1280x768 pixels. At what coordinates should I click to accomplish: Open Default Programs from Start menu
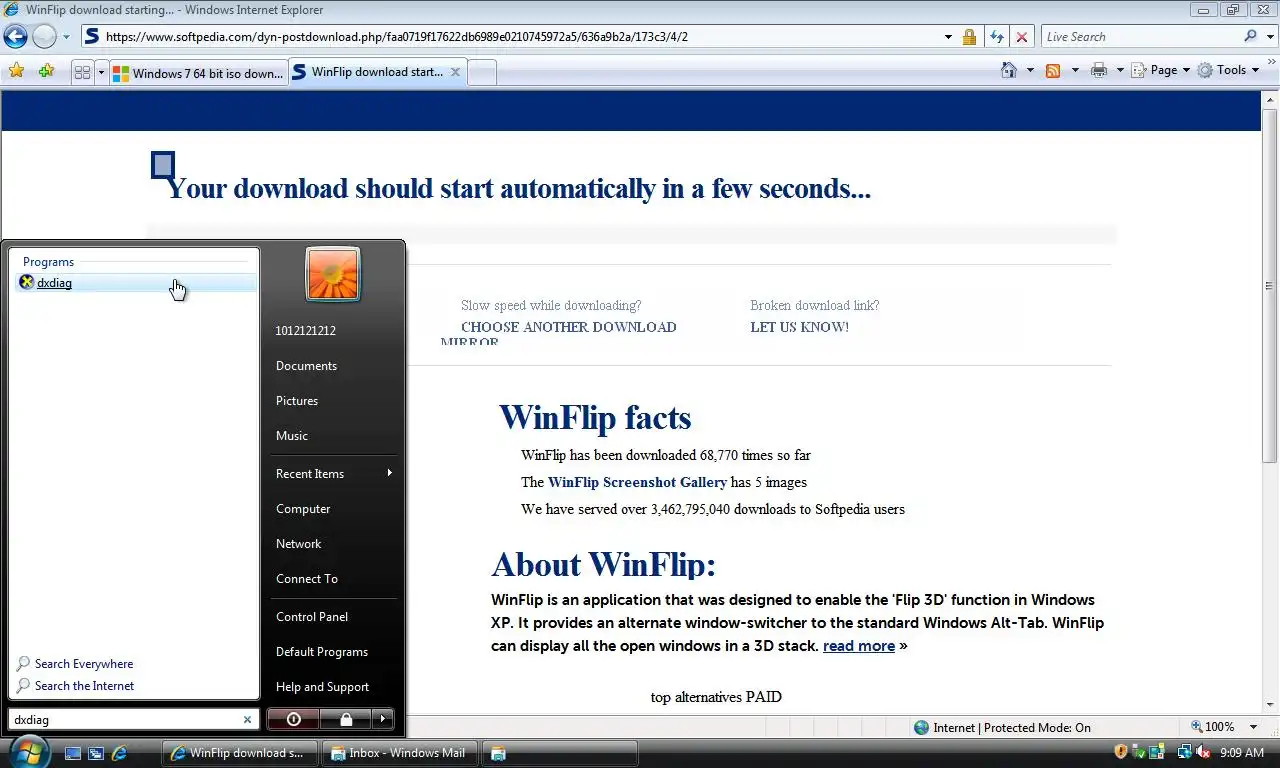322,651
